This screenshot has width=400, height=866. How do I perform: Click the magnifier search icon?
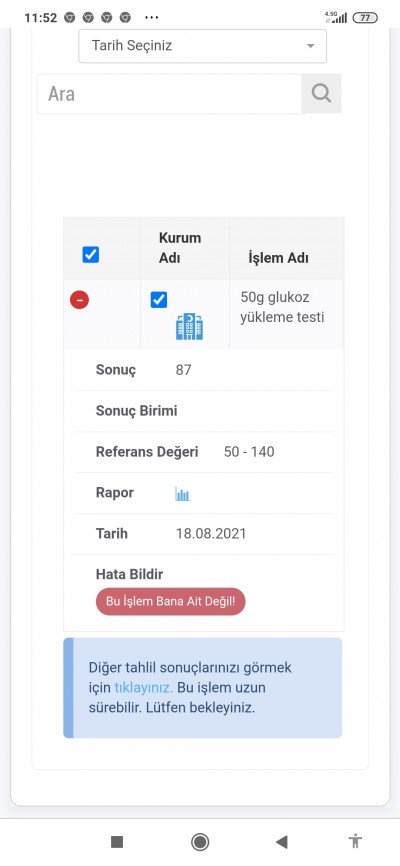321,93
